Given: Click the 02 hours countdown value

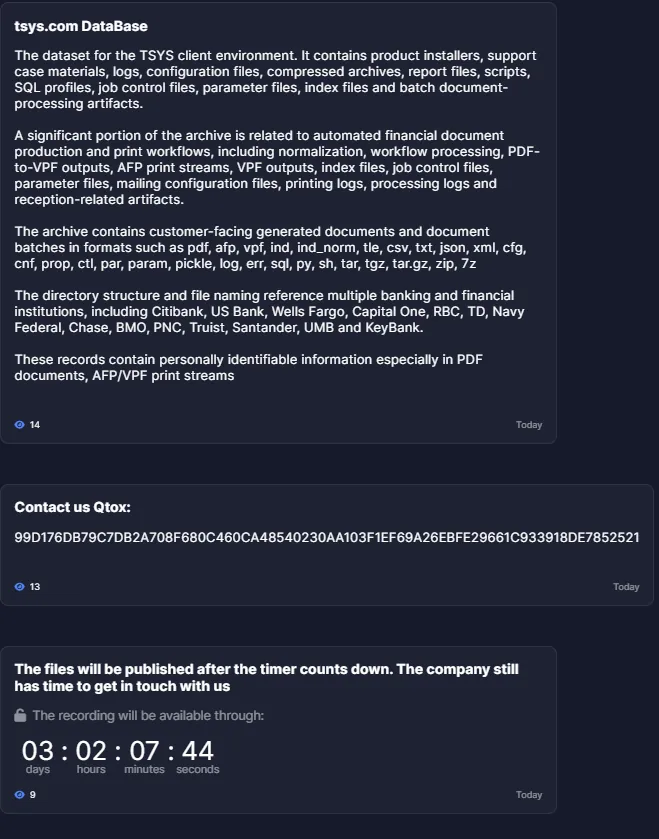Looking at the screenshot, I should [x=91, y=751].
